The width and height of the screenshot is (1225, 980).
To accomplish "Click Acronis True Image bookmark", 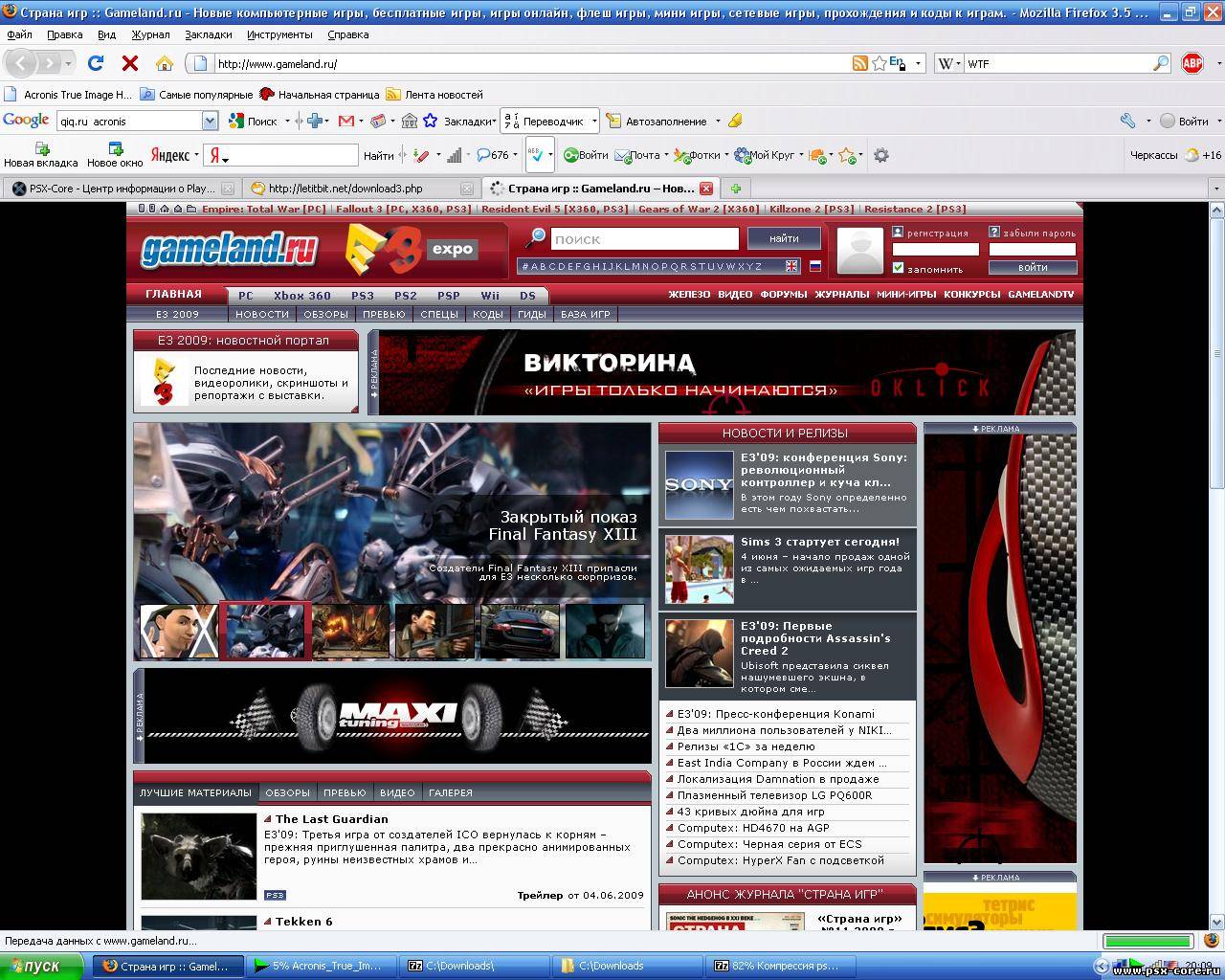I will coord(68,95).
